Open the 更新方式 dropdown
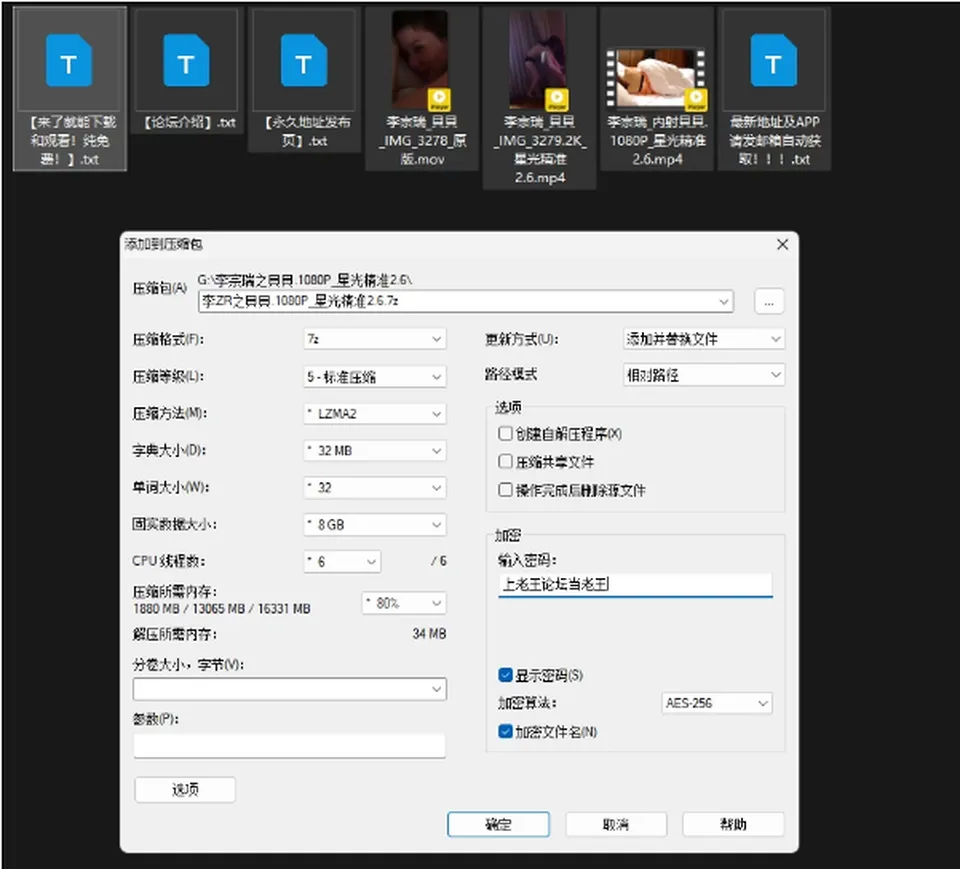The width and height of the screenshot is (960, 869). pos(703,339)
